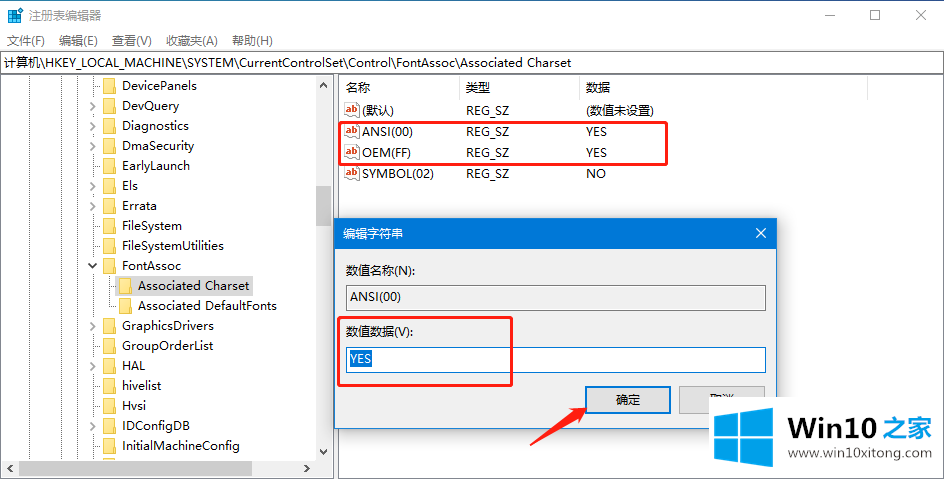Viewport: 944px width, 479px height.
Task: Close the 编辑字符串 dialog
Action: click(761, 233)
